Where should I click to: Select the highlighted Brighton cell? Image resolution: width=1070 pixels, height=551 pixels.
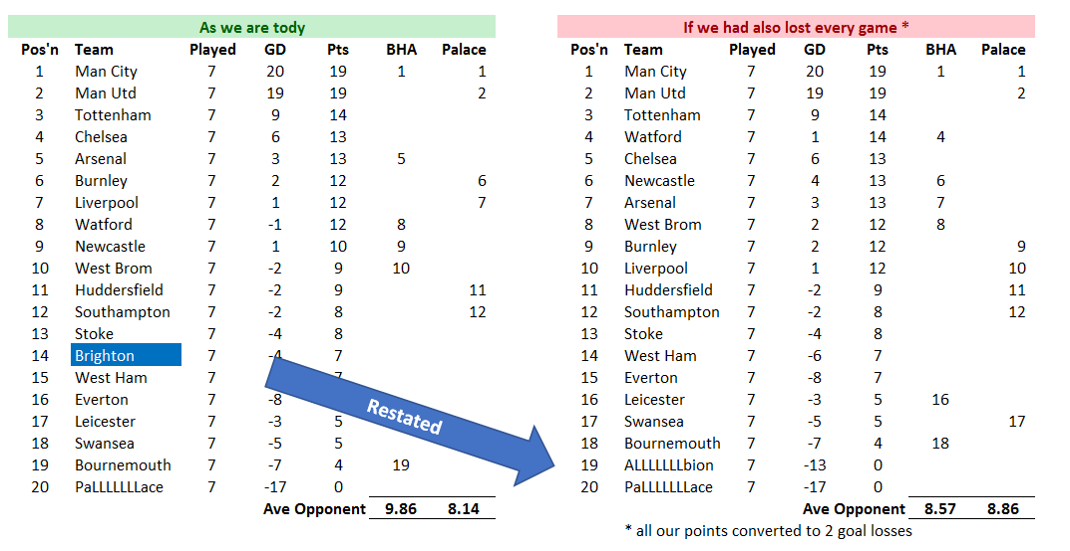[126, 355]
